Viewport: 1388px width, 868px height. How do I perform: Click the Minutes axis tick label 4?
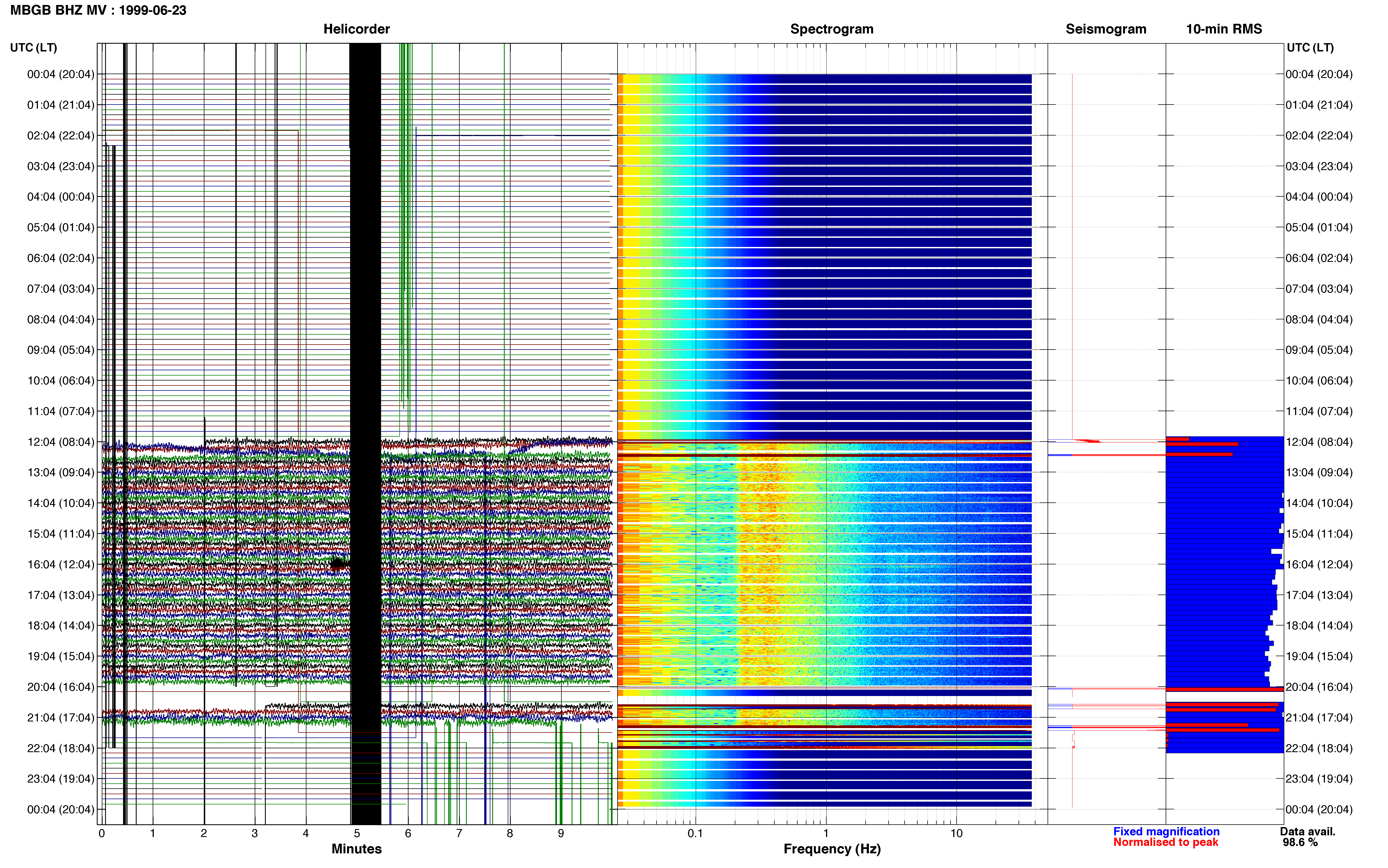pyautogui.click(x=305, y=833)
